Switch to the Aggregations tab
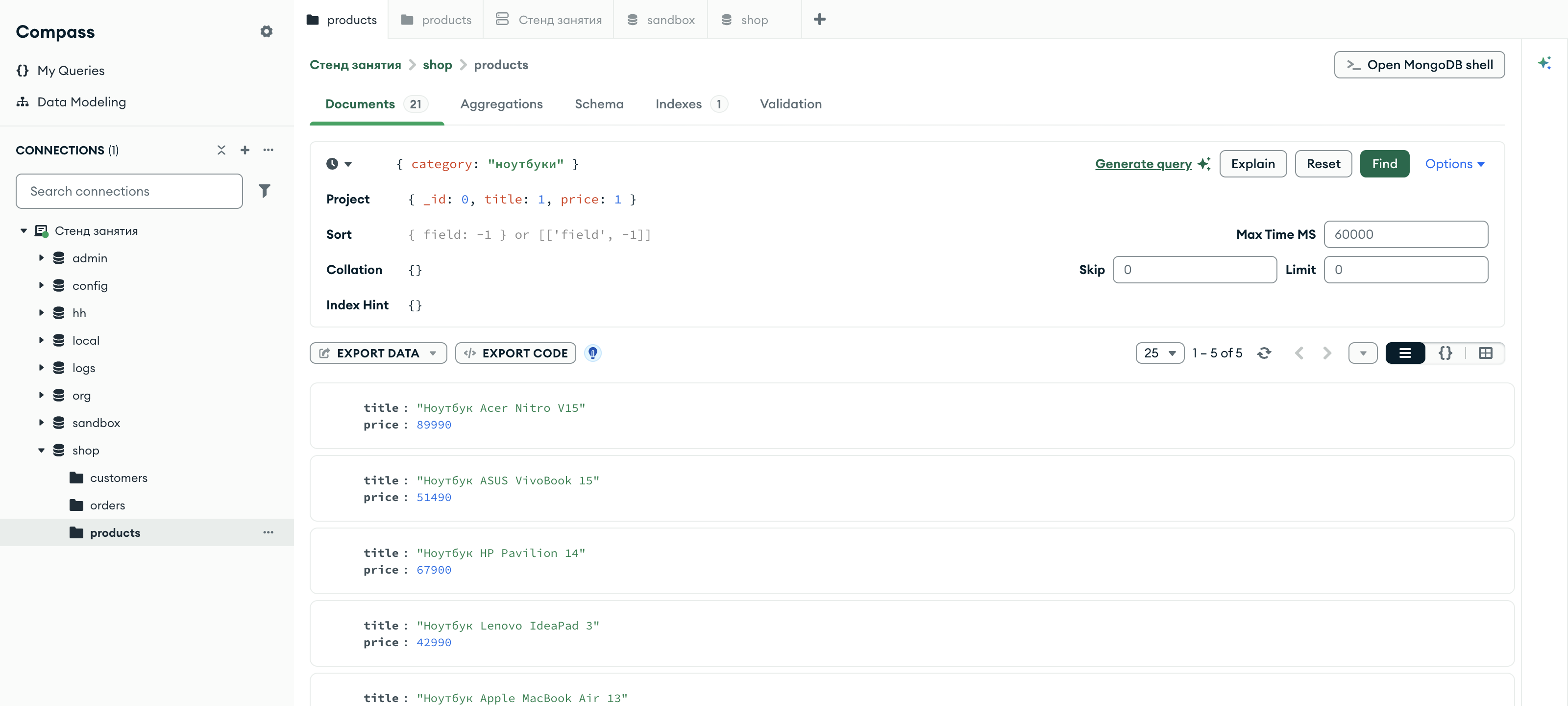This screenshot has height=706, width=1568. [501, 104]
